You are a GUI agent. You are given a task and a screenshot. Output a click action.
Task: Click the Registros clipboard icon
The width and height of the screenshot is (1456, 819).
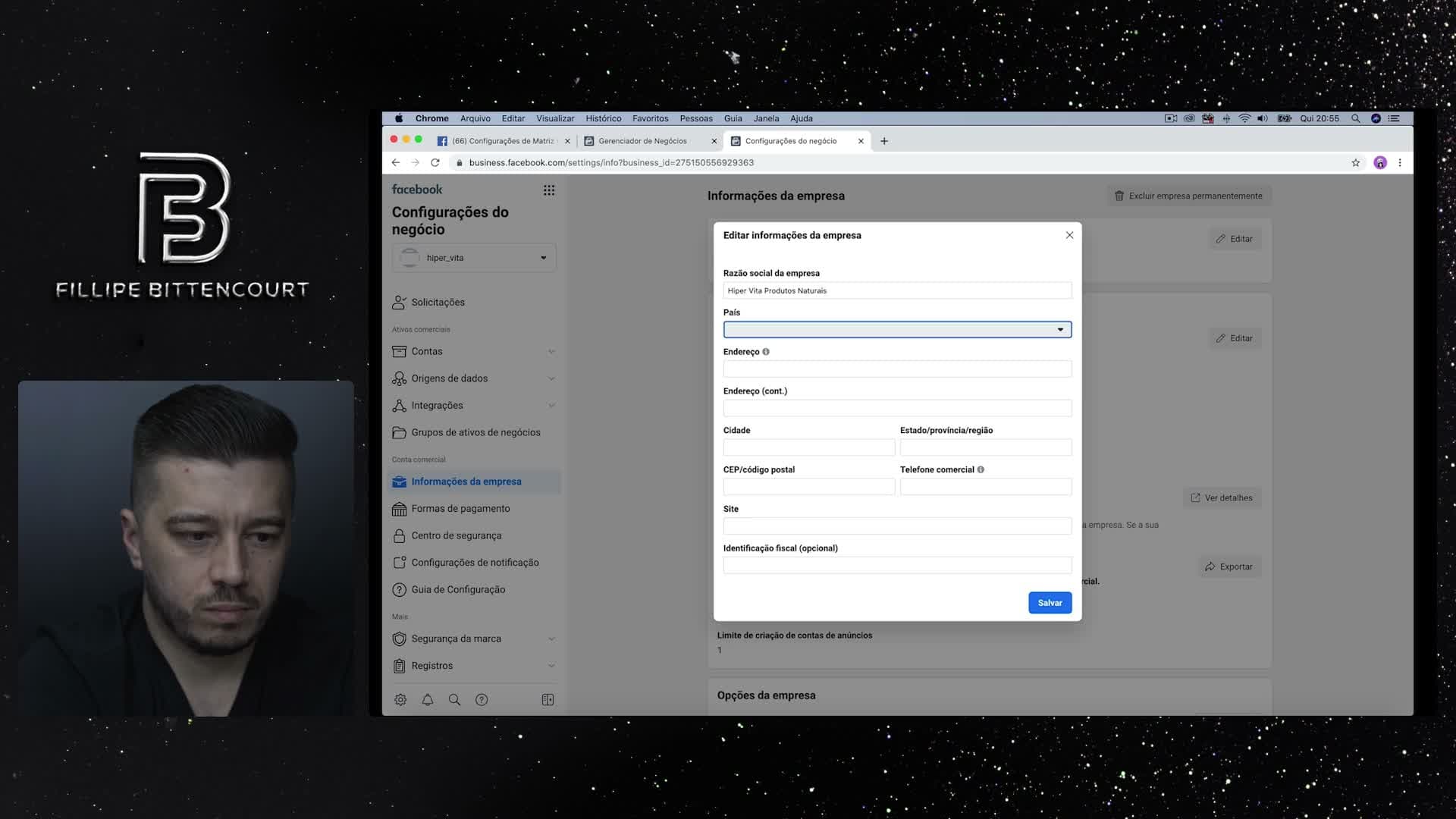point(399,666)
